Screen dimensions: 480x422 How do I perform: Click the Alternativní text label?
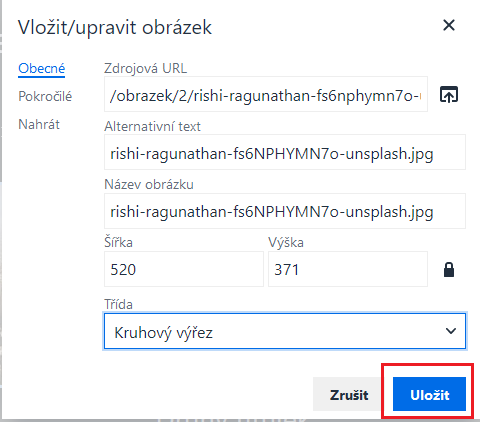click(x=152, y=127)
